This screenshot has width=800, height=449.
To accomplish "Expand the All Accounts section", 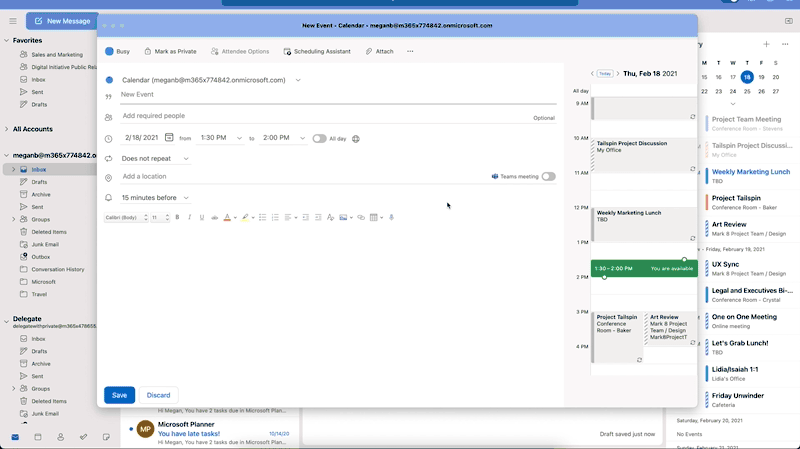I will (7, 129).
